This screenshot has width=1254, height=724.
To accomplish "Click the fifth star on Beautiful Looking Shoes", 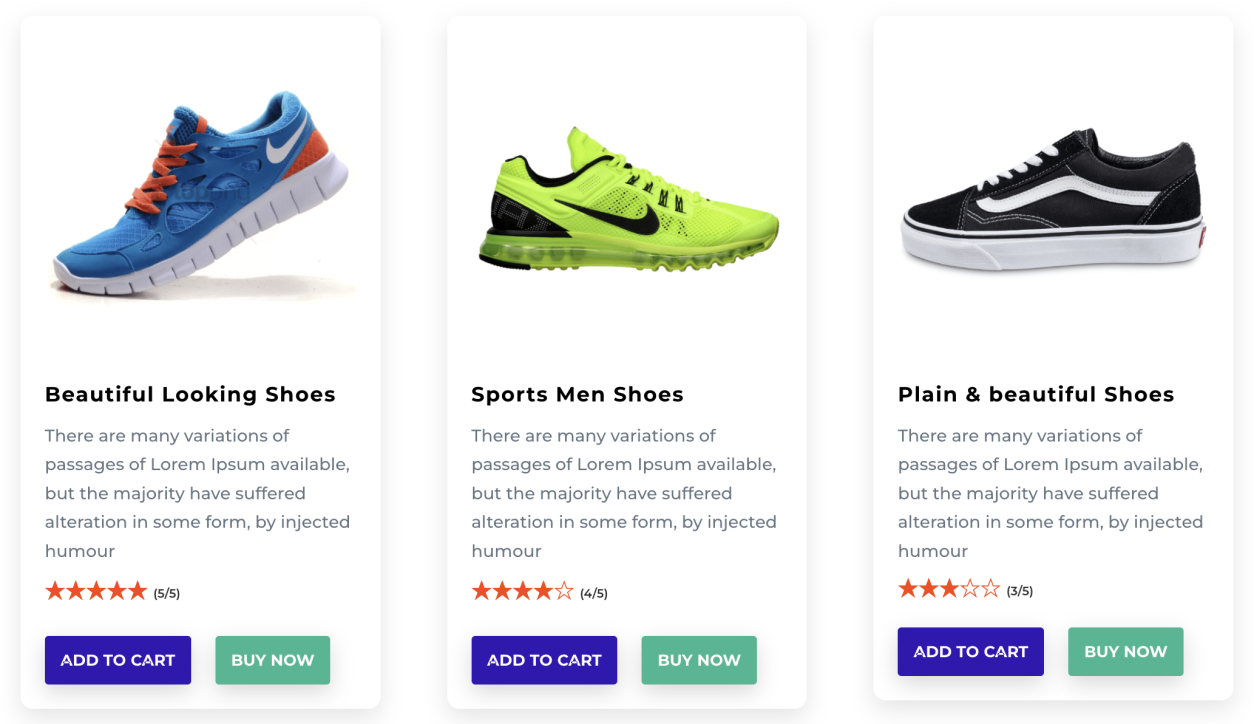I will (137, 591).
